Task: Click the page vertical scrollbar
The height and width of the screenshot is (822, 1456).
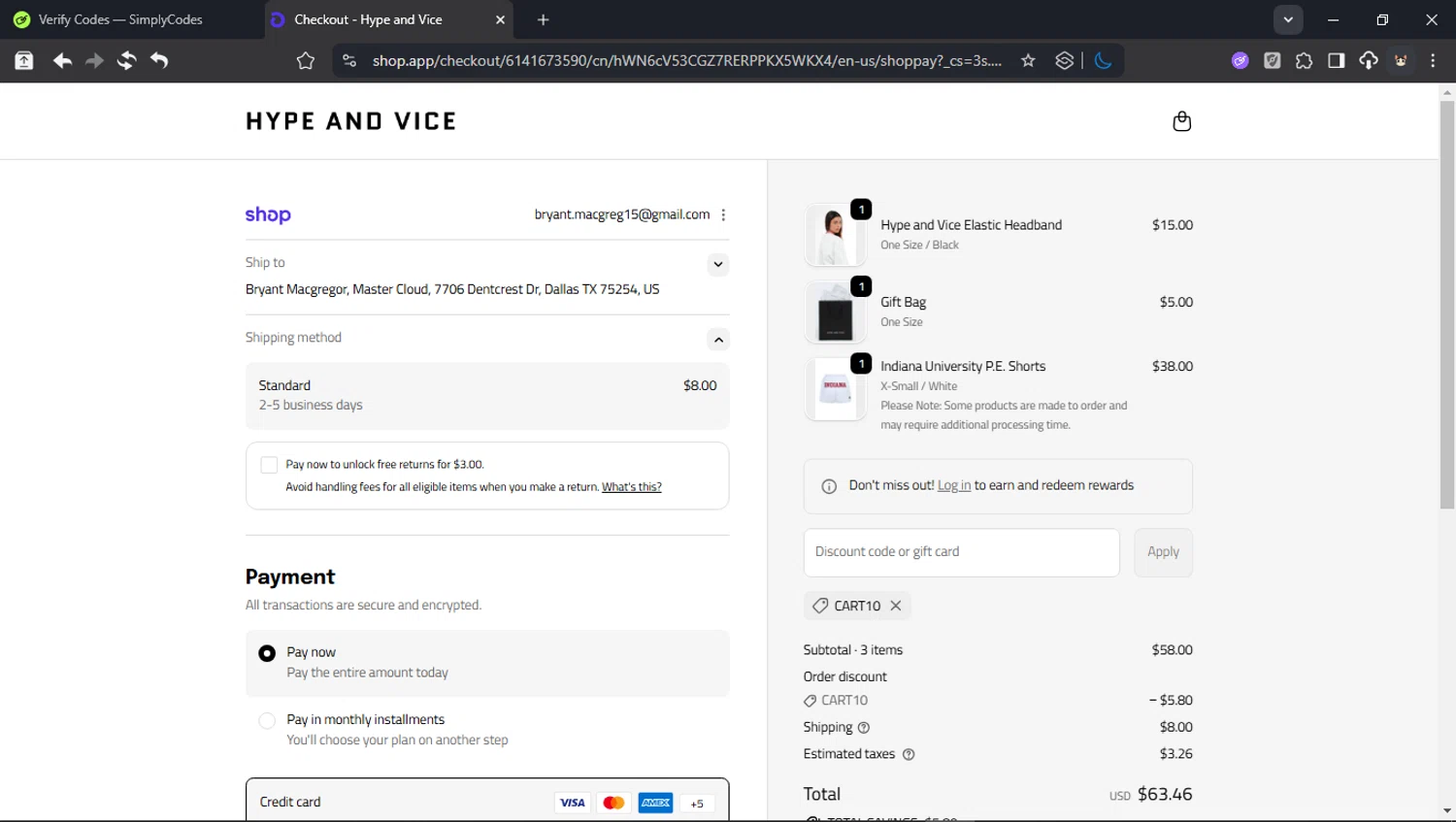Action: point(1447,305)
